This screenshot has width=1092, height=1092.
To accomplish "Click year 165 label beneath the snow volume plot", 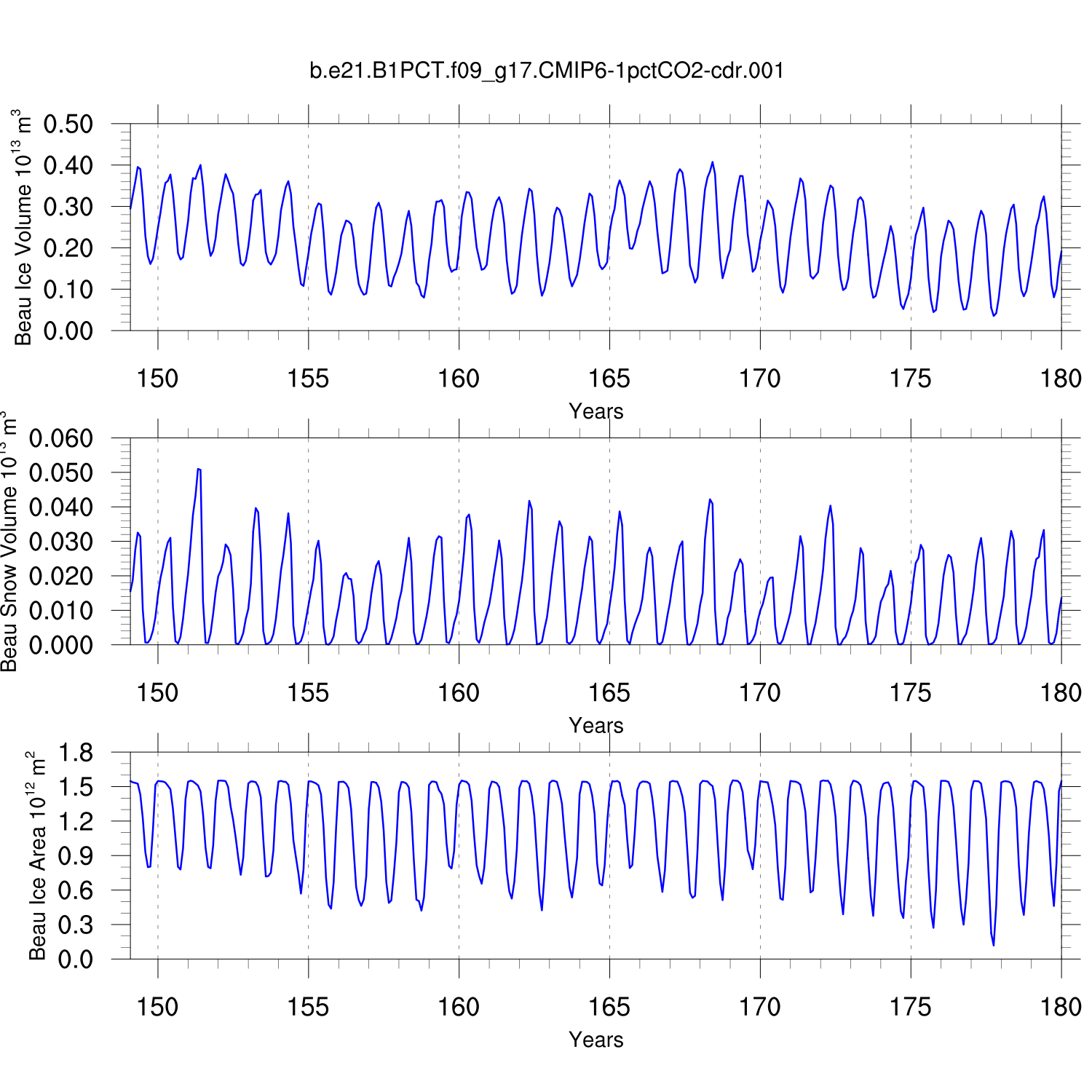I will tap(609, 693).
